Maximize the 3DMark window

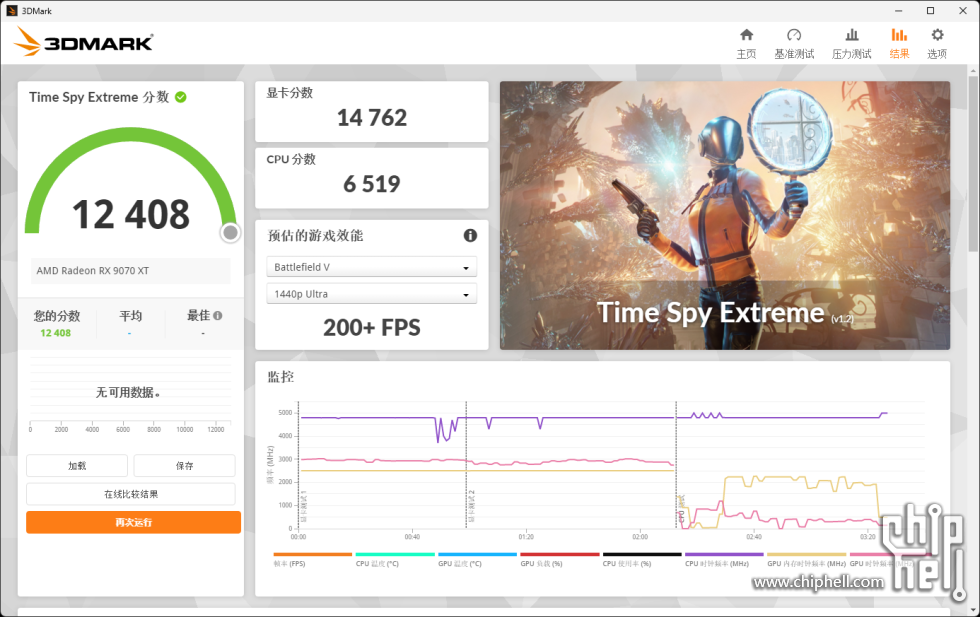[x=931, y=11]
